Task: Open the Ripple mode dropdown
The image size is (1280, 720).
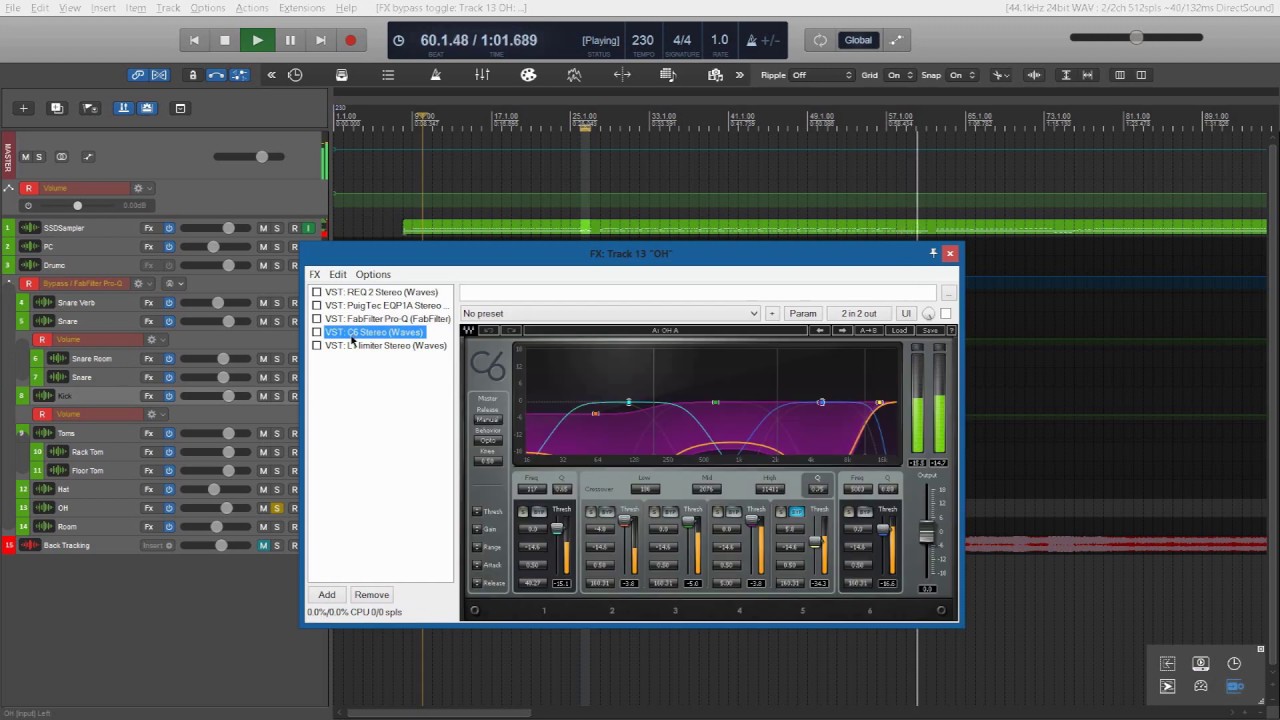Action: [822, 75]
